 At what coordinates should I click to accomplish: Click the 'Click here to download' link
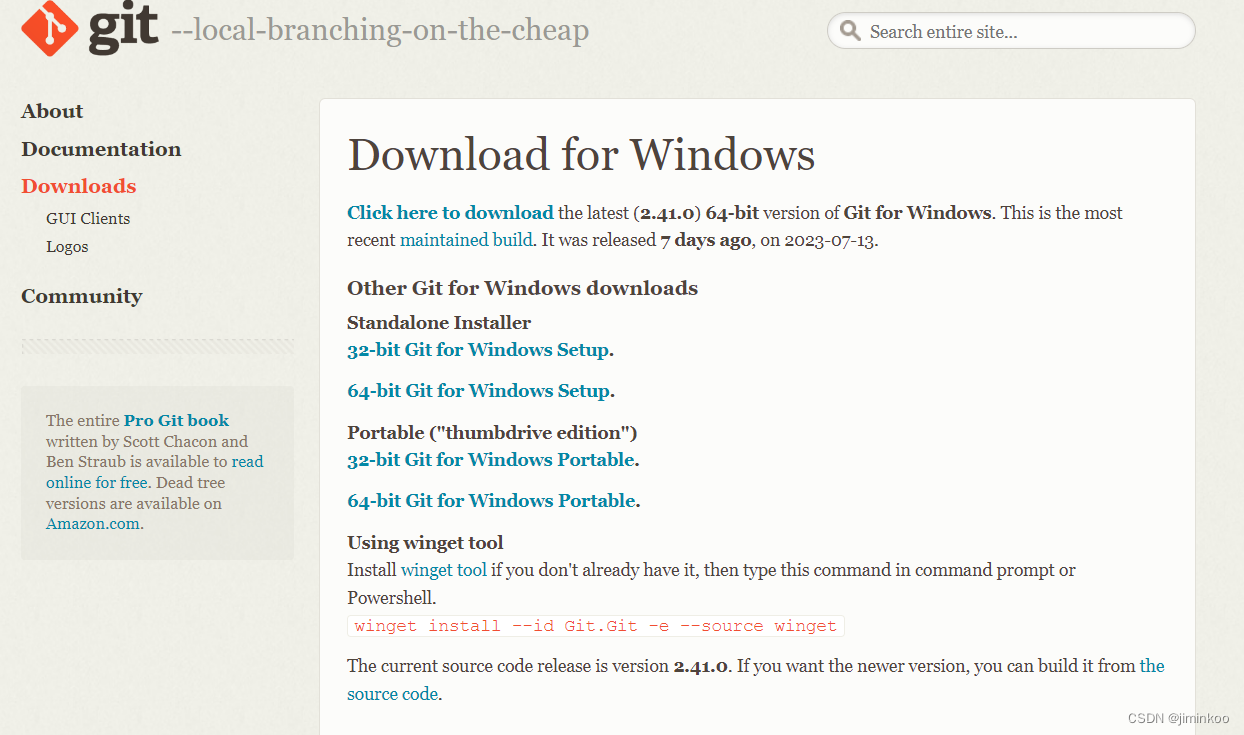[x=450, y=212]
